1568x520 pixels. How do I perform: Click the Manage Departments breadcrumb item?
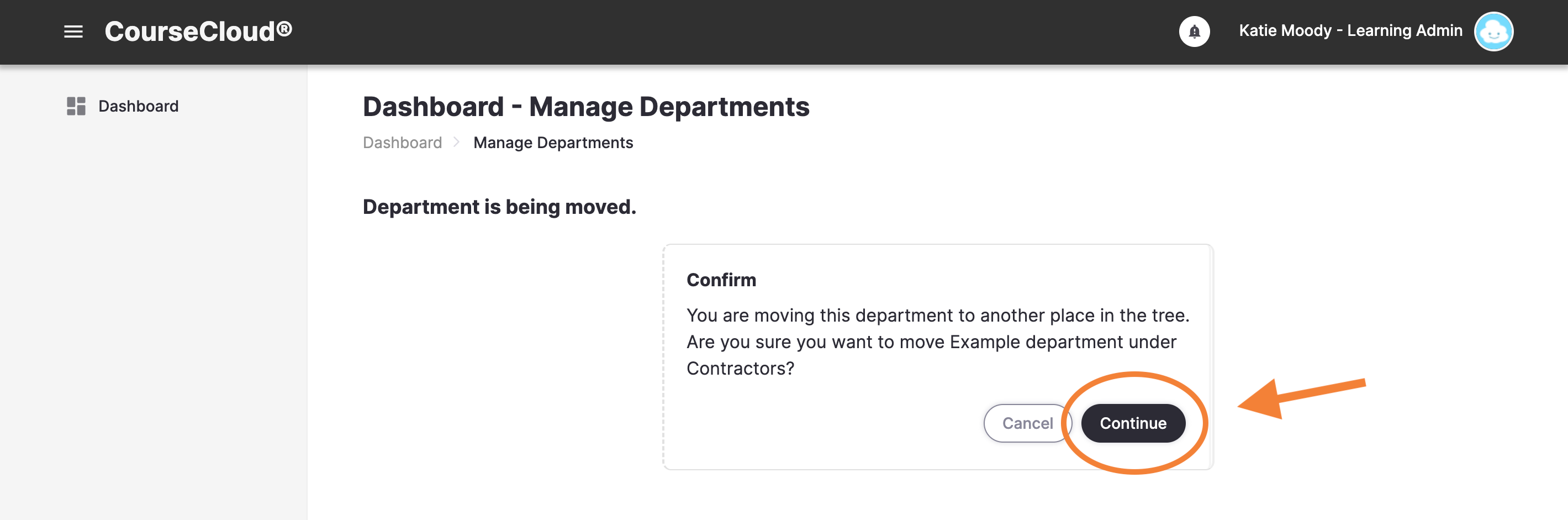(553, 143)
